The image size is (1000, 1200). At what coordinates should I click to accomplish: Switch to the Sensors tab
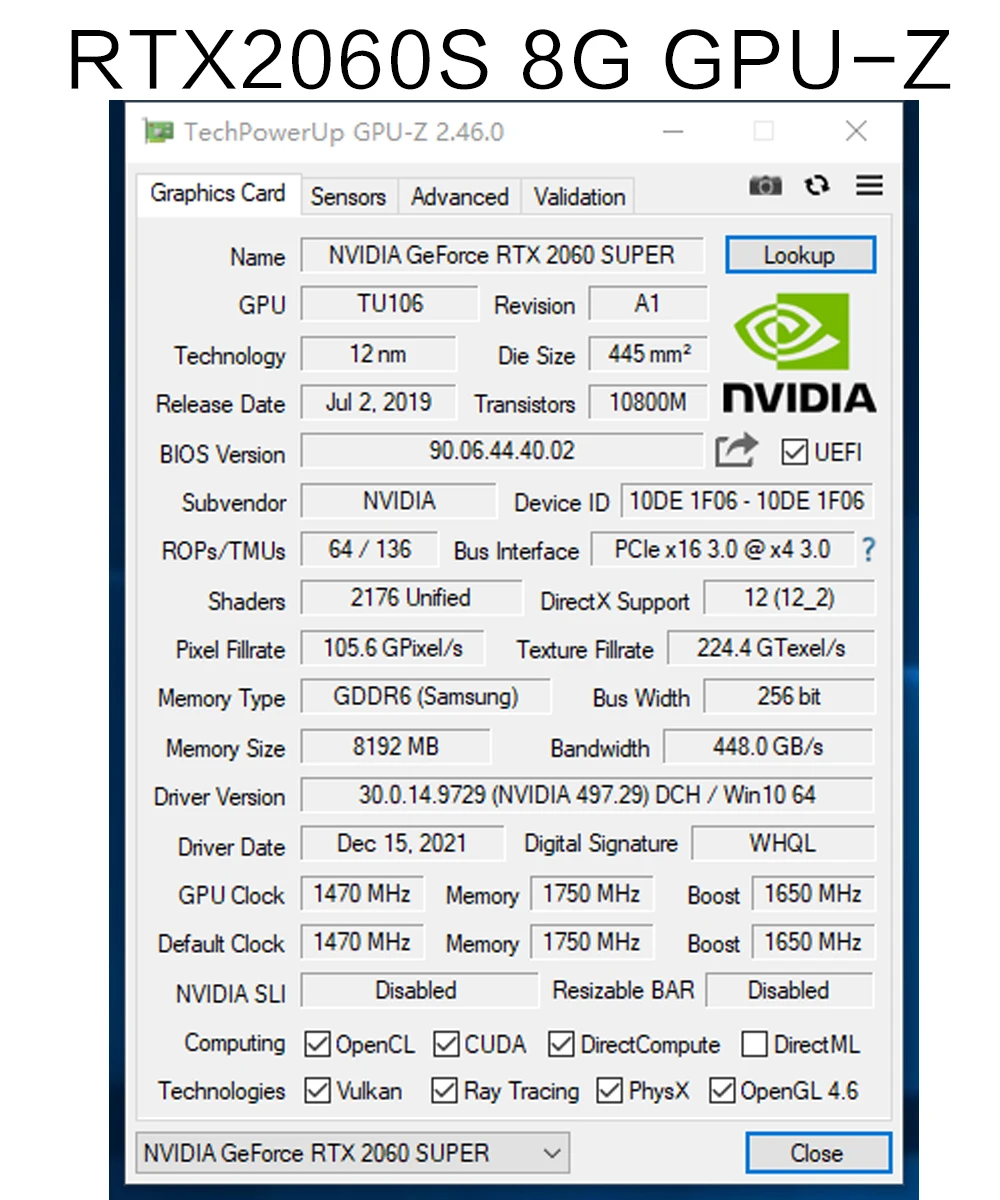[x=348, y=197]
